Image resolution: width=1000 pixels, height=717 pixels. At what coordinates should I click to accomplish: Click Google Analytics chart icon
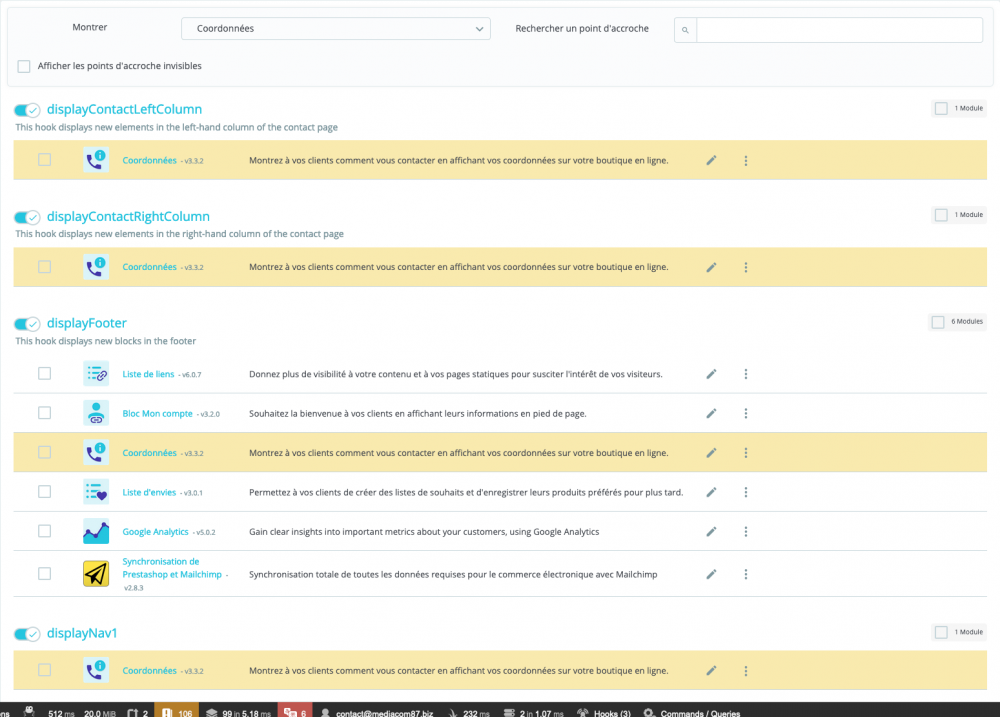coord(96,531)
